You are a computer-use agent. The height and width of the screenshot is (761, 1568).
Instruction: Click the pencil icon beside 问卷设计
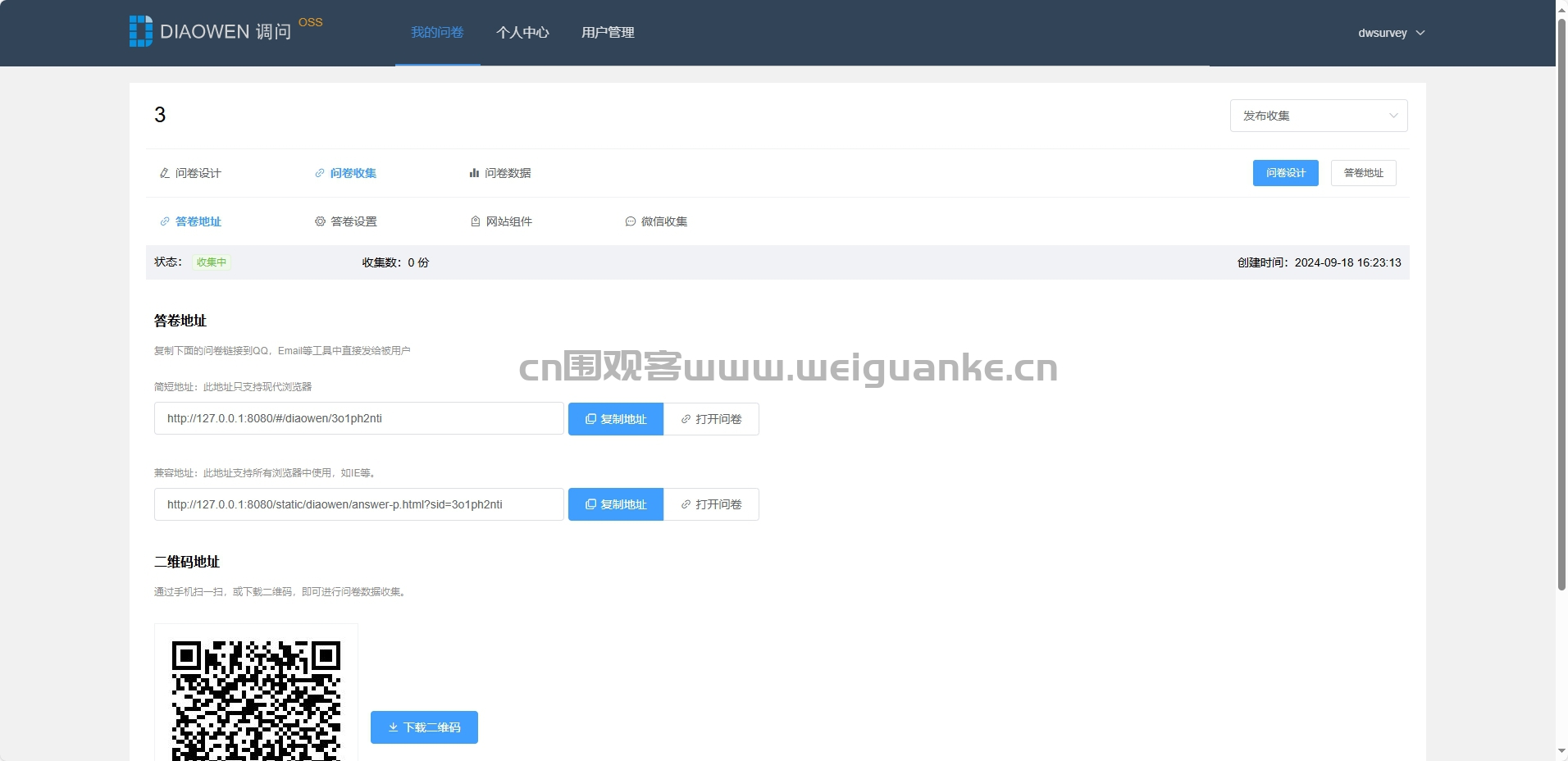click(x=165, y=173)
